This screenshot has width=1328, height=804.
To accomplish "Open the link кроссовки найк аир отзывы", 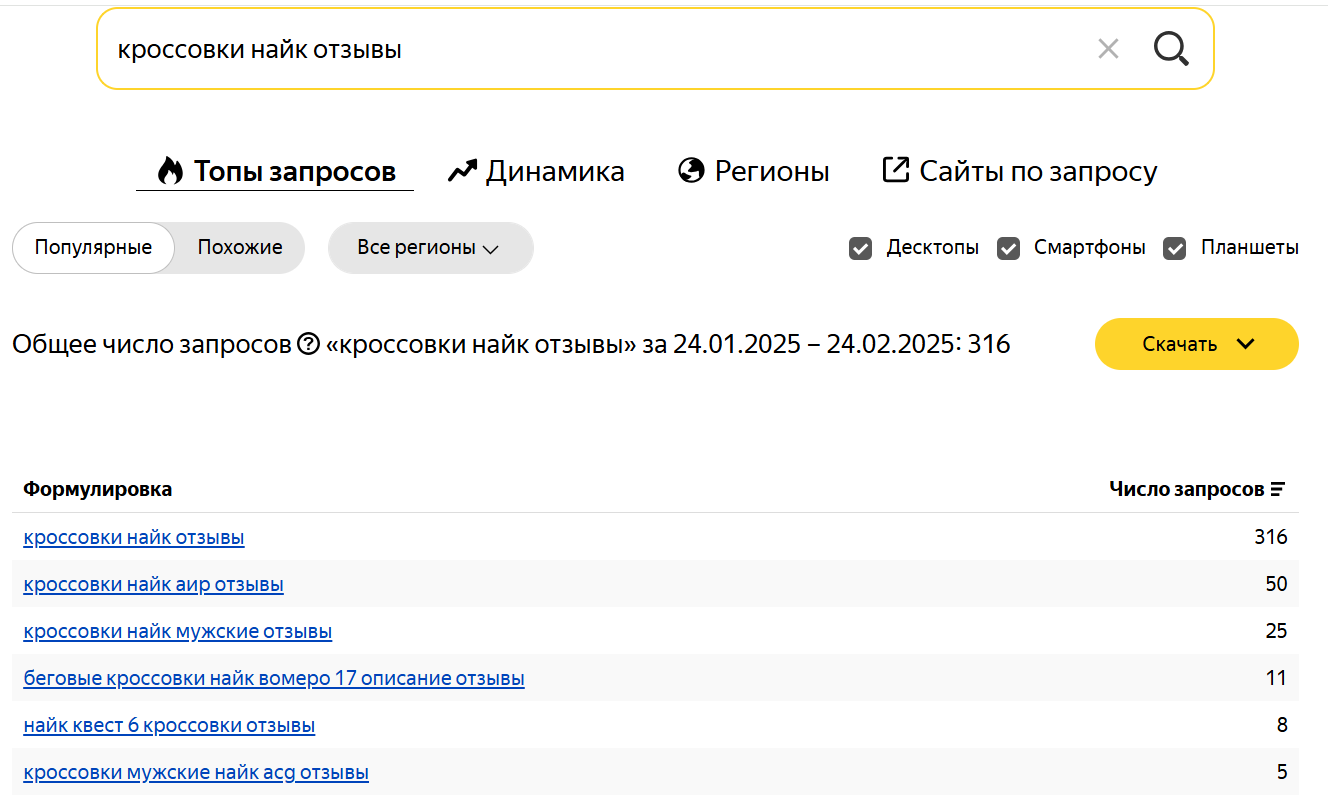I will pyautogui.click(x=153, y=584).
